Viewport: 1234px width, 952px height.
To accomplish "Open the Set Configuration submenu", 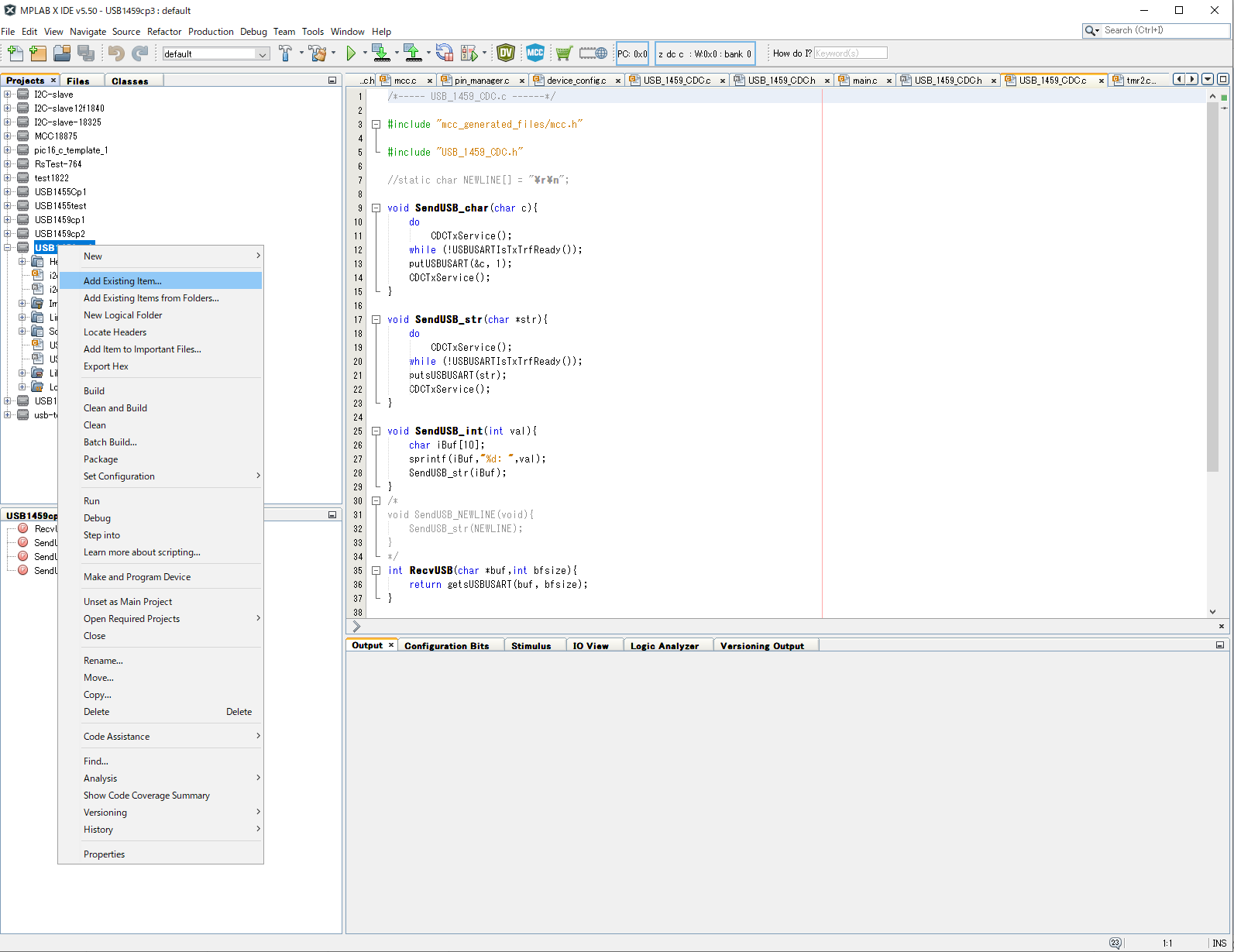I will pos(160,476).
